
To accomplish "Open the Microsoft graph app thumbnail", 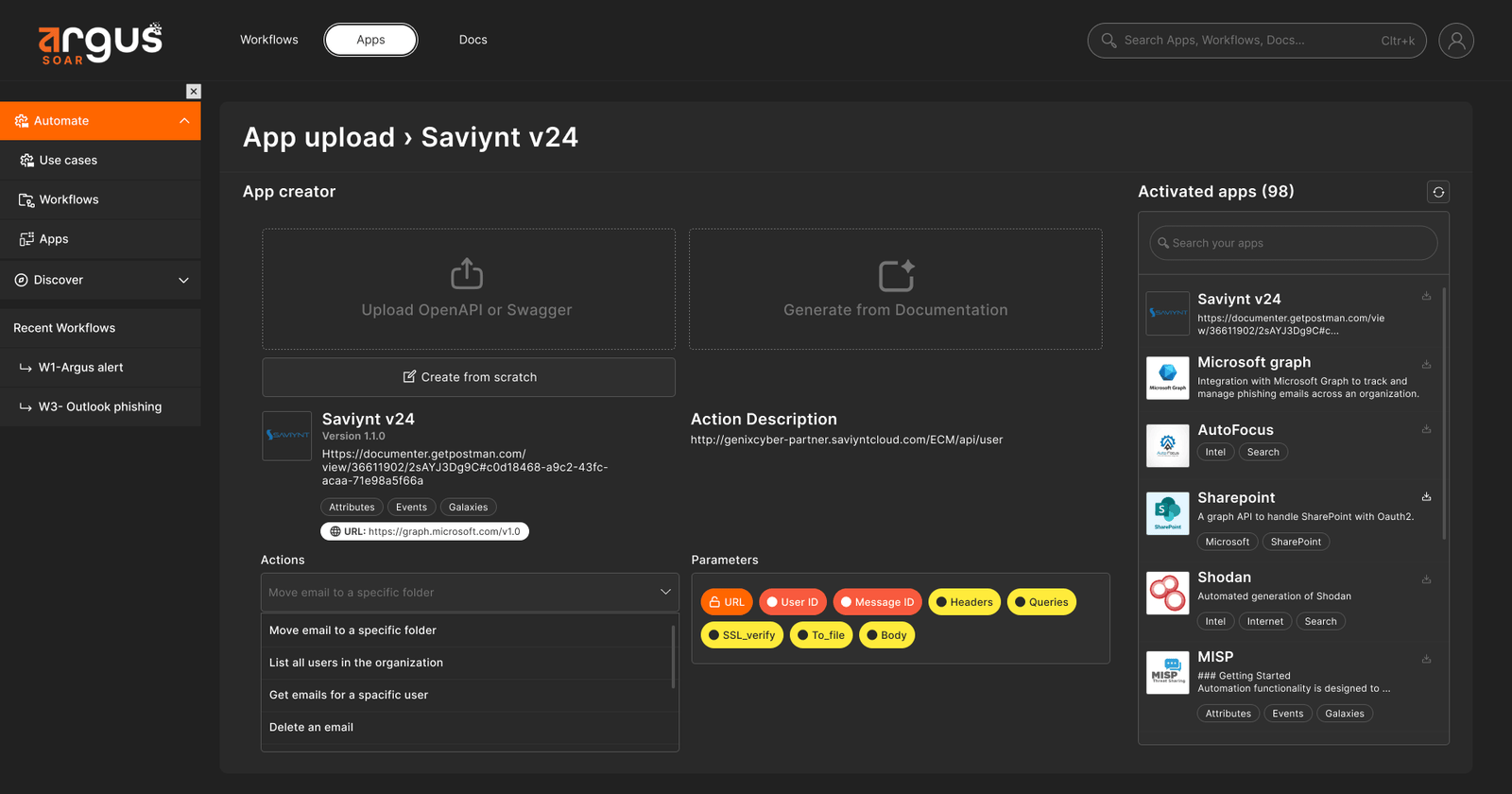I will [x=1168, y=378].
